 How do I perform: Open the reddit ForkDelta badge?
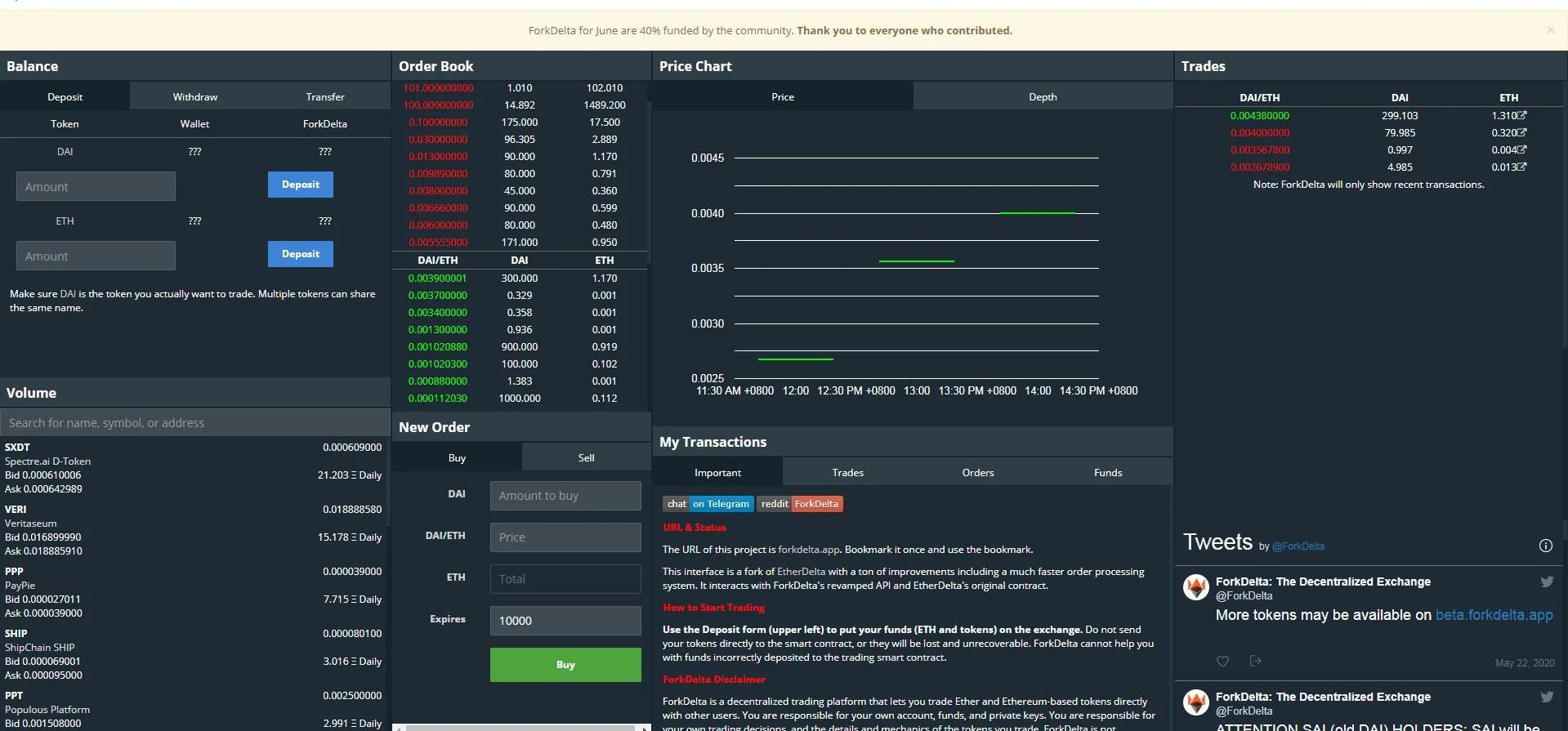(x=800, y=504)
